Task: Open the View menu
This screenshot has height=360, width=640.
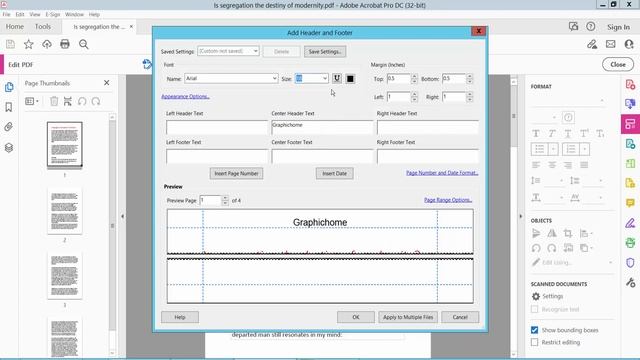Action: [x=35, y=14]
